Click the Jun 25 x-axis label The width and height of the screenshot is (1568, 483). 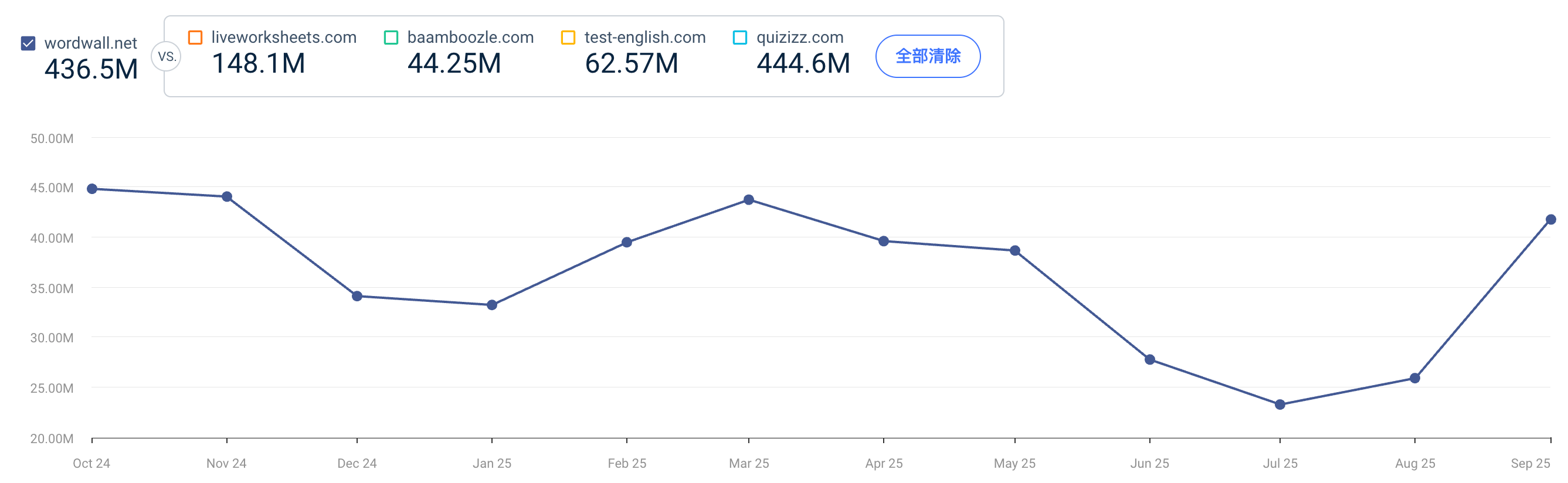click(1150, 464)
